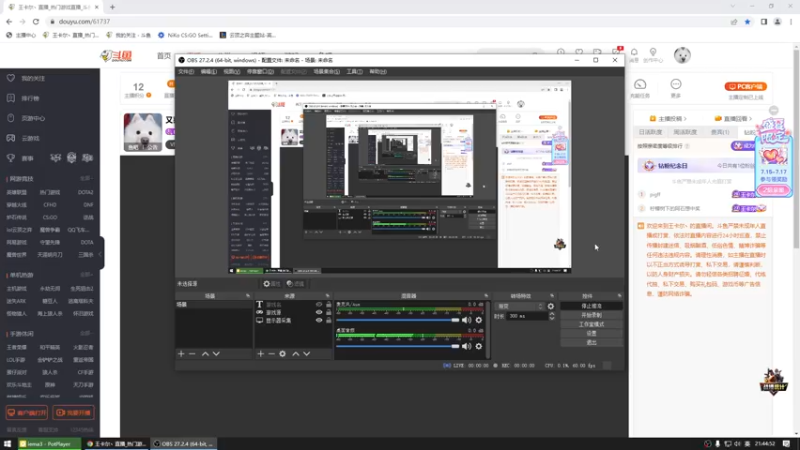800x450 pixels.
Task: Remove selected source with minus icon
Action: [x=271, y=354]
